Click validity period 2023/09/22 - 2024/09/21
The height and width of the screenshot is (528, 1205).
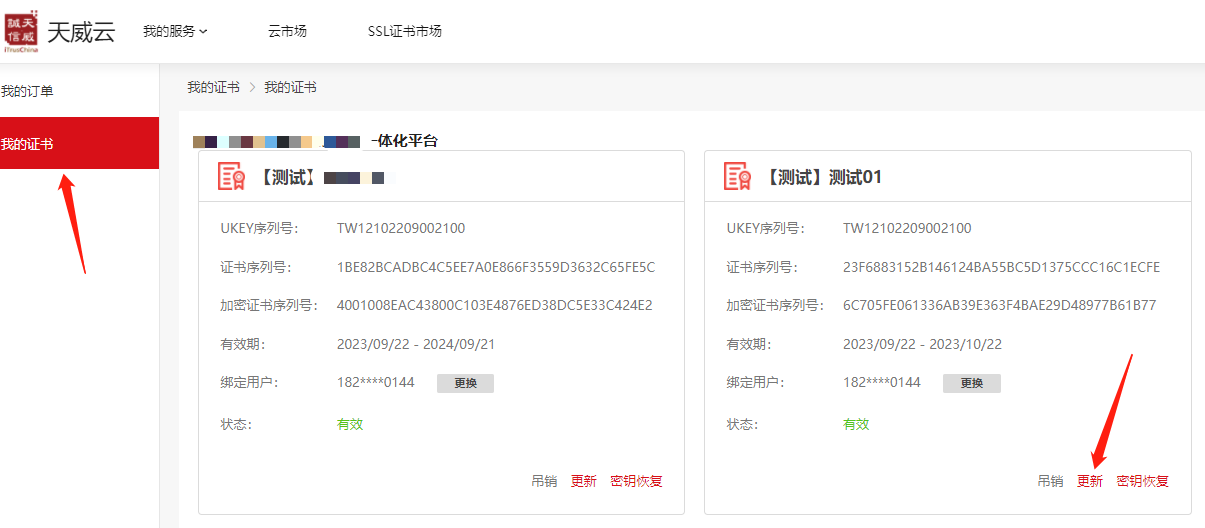click(x=416, y=344)
